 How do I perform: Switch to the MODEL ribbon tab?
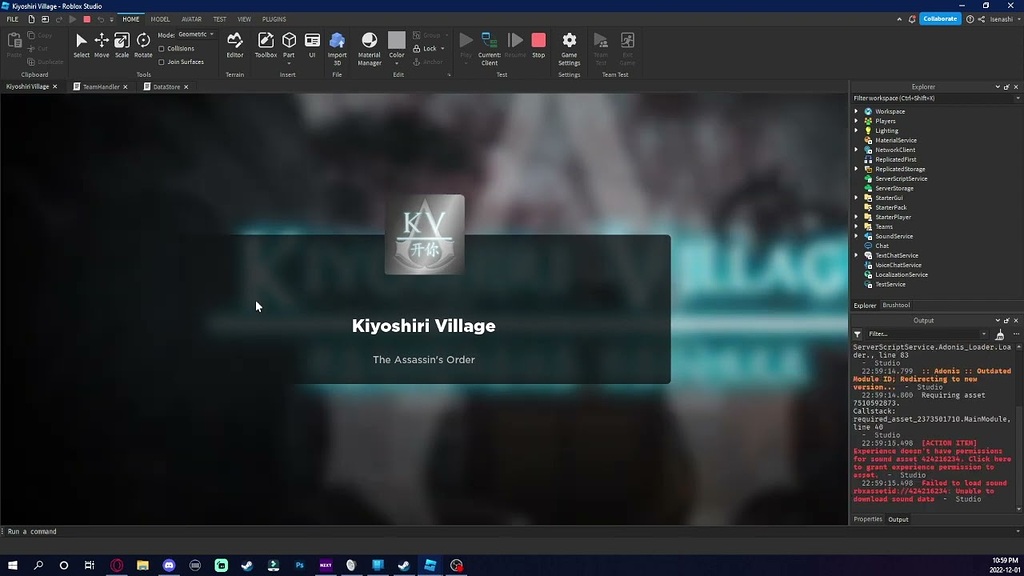[x=160, y=20]
